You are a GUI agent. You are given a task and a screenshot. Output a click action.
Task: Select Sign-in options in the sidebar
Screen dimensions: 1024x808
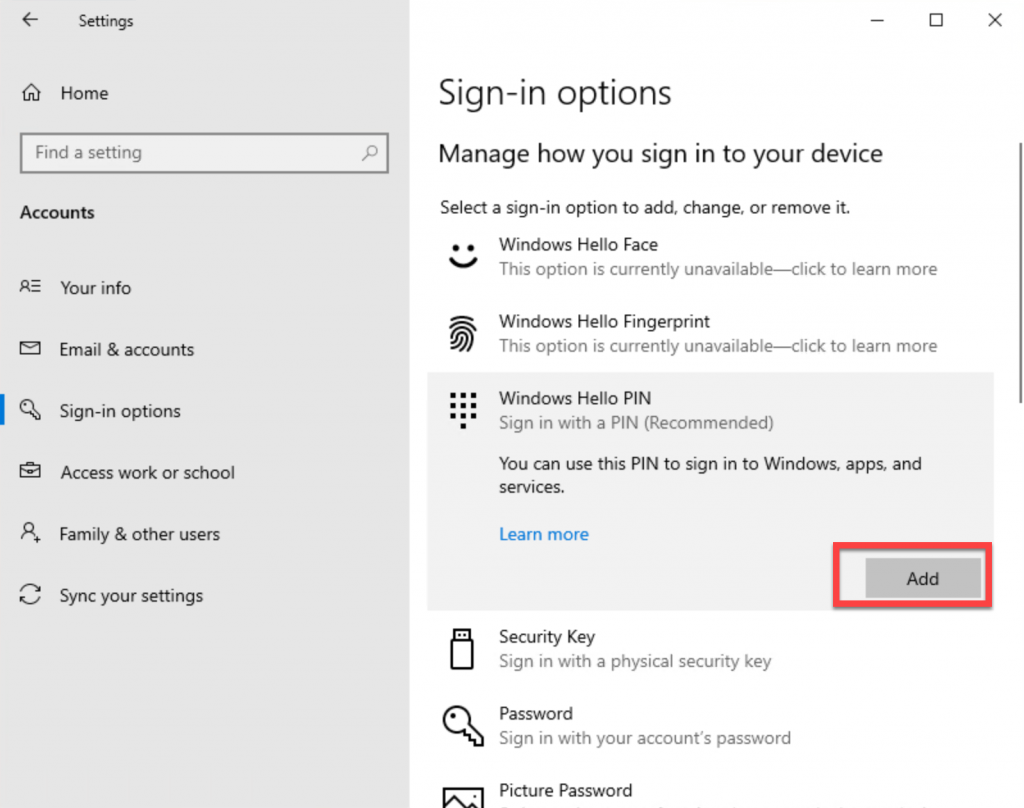120,410
